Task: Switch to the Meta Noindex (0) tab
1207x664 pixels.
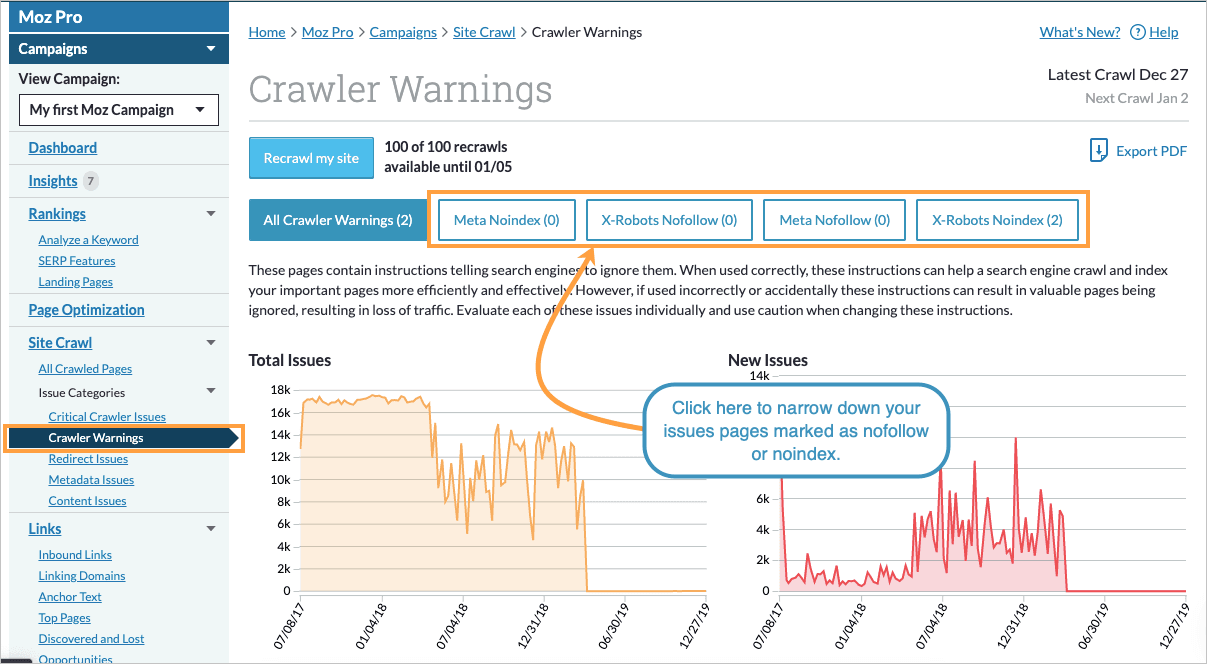Action: [x=506, y=220]
